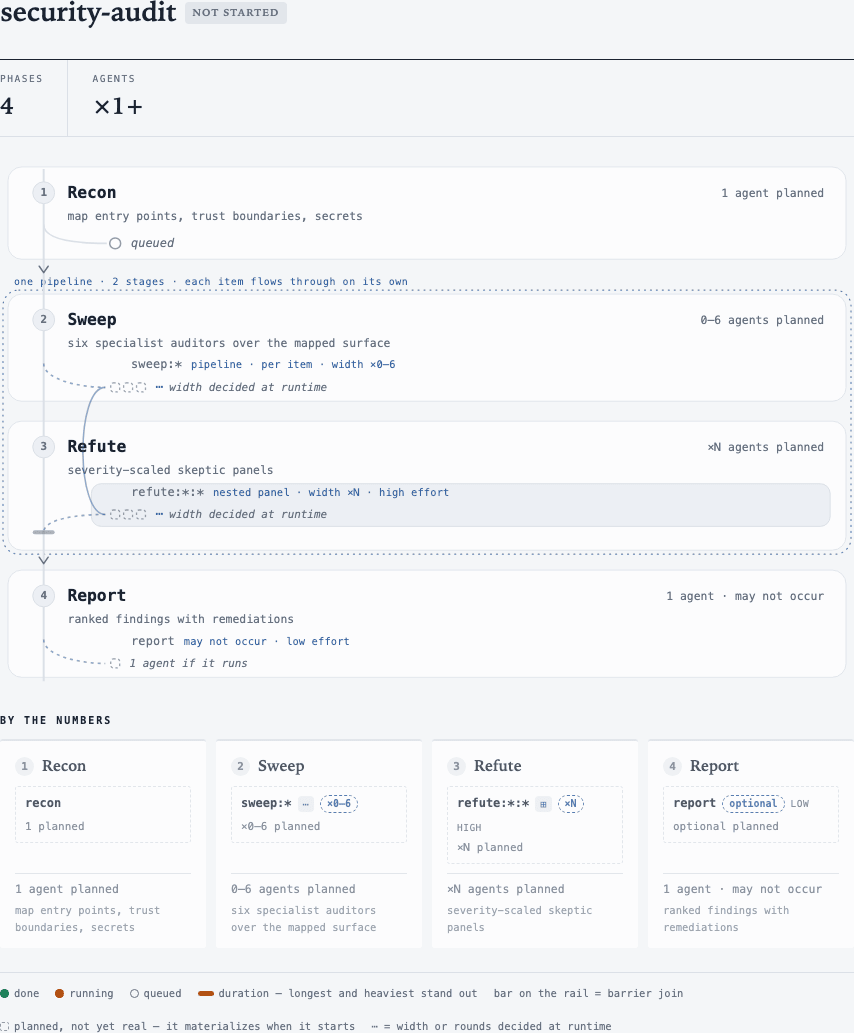Click phase number 4 circle beside Report
Viewport: 854px width, 1033px height.
(43, 596)
